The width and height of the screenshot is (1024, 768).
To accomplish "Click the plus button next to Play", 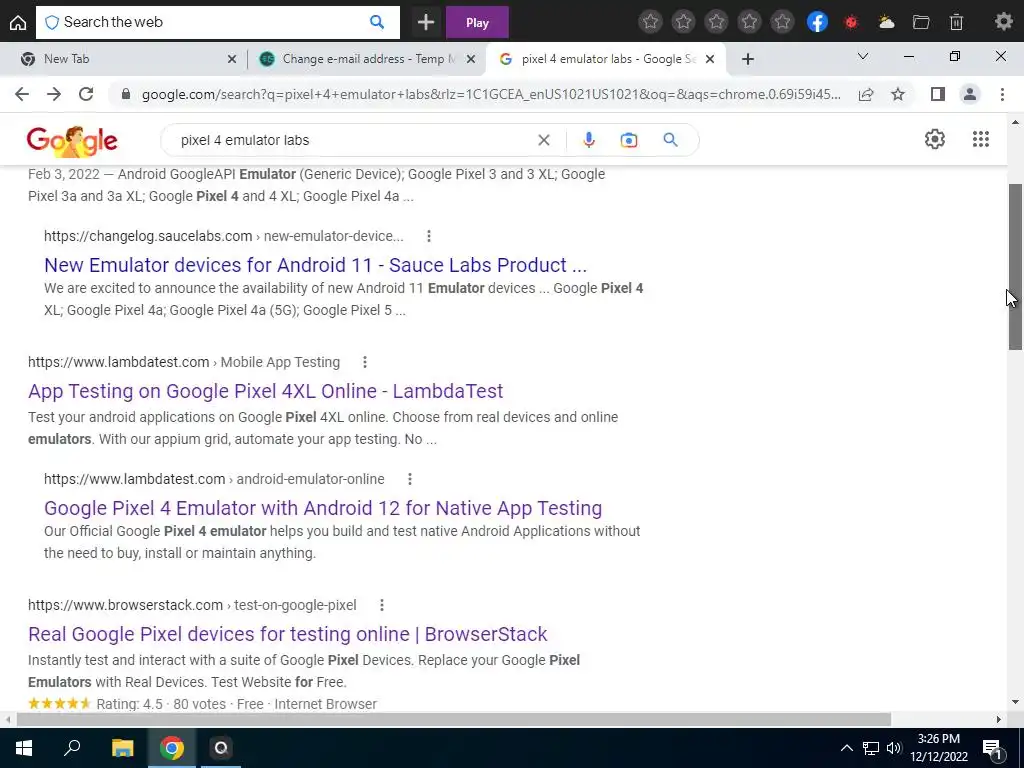I will (426, 22).
